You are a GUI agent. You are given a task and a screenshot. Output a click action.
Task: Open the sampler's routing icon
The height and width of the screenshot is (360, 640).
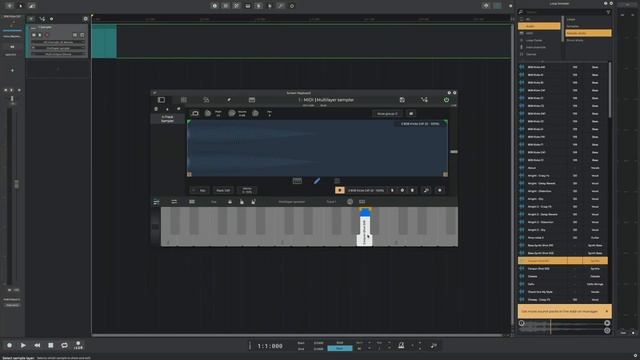[x=424, y=100]
